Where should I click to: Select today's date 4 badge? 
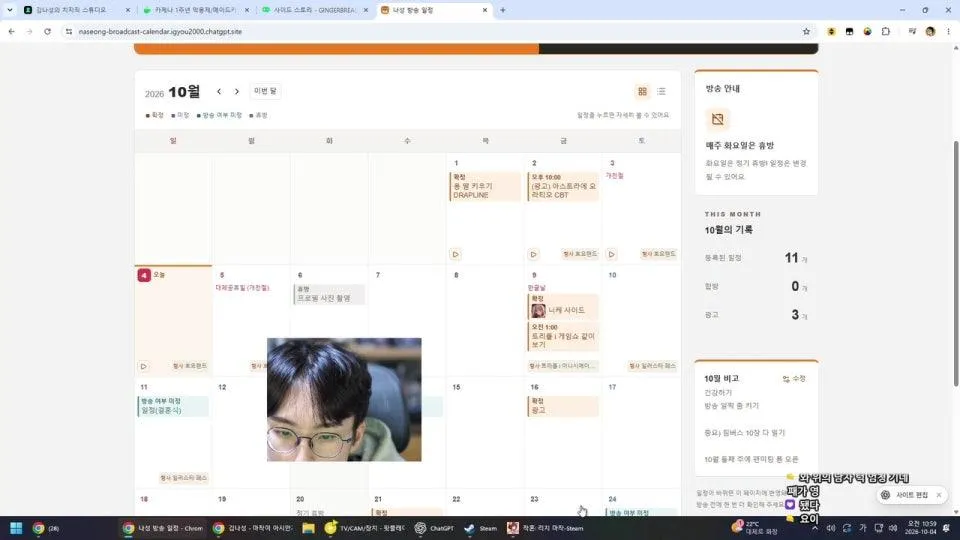144,276
